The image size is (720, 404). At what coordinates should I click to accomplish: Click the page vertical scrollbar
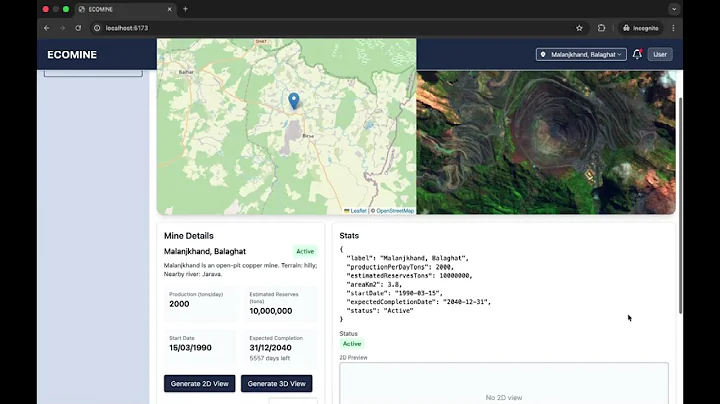coord(680,206)
